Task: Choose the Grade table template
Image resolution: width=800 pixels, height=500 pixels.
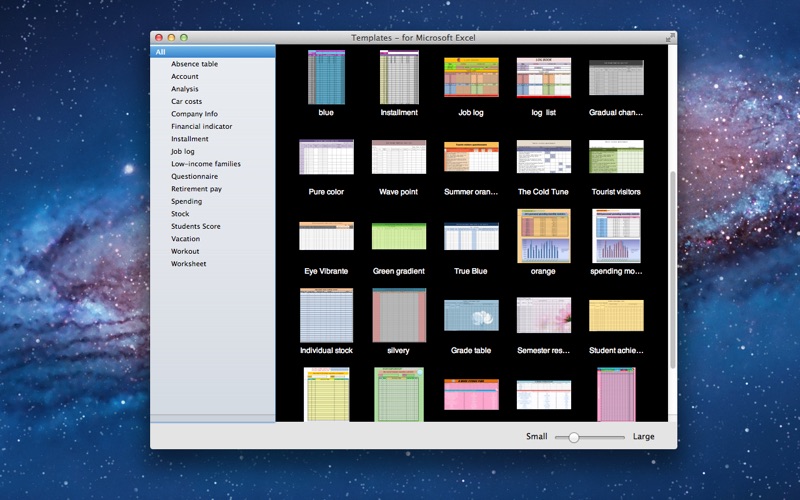Action: pyautogui.click(x=471, y=315)
